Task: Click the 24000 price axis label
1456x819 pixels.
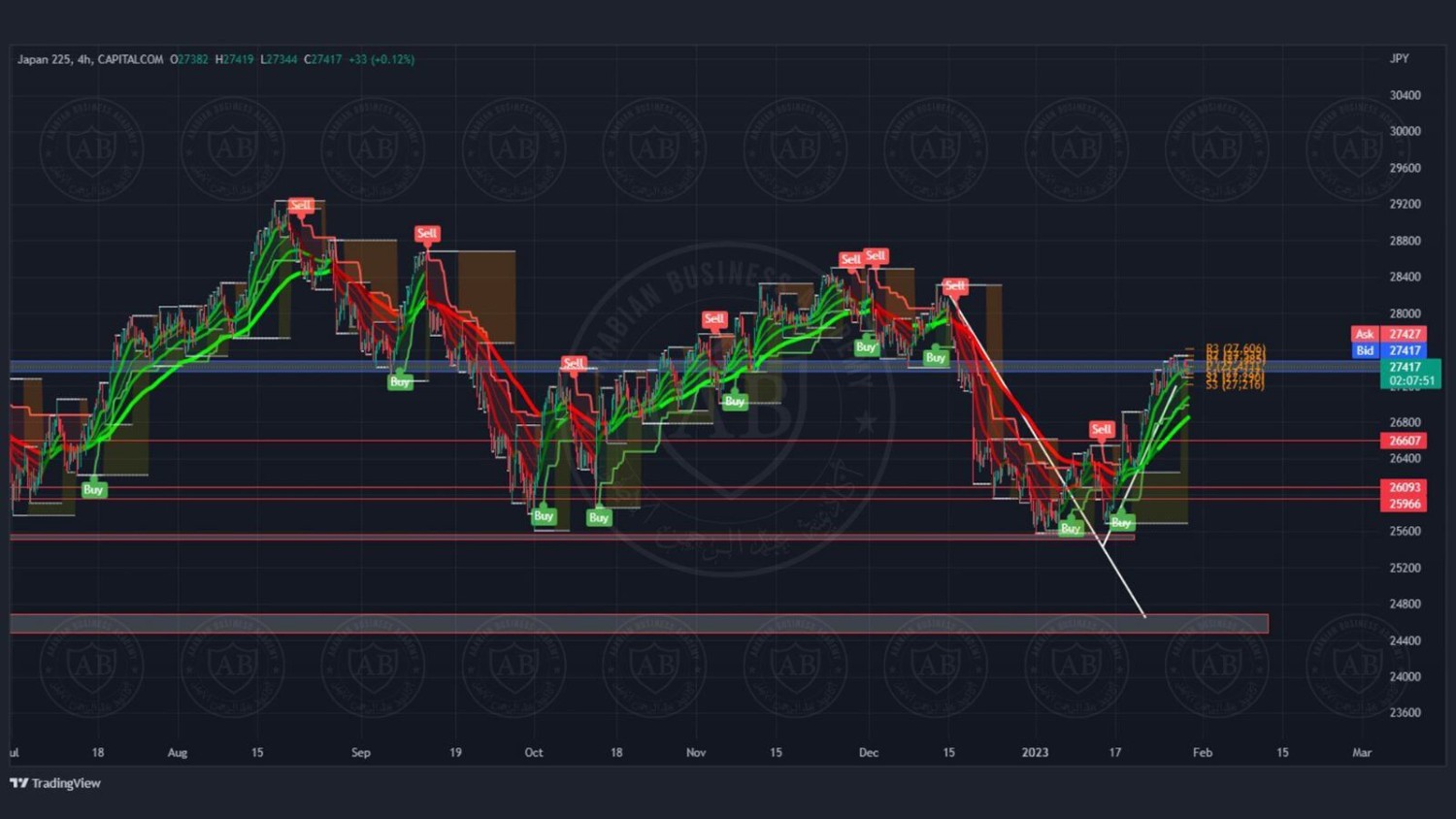Action: pos(1405,676)
